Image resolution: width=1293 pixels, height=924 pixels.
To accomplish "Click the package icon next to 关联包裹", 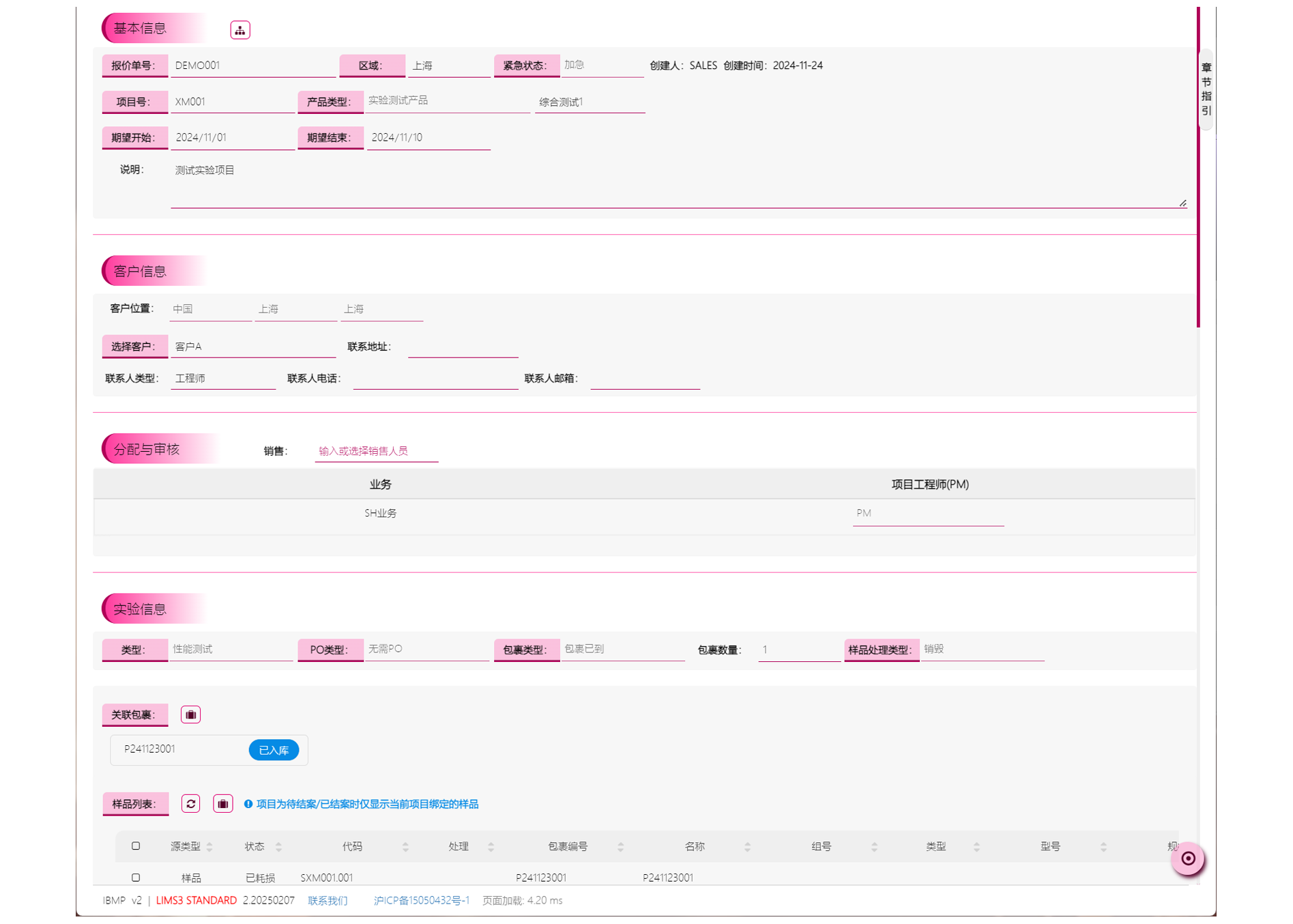I will [190, 714].
